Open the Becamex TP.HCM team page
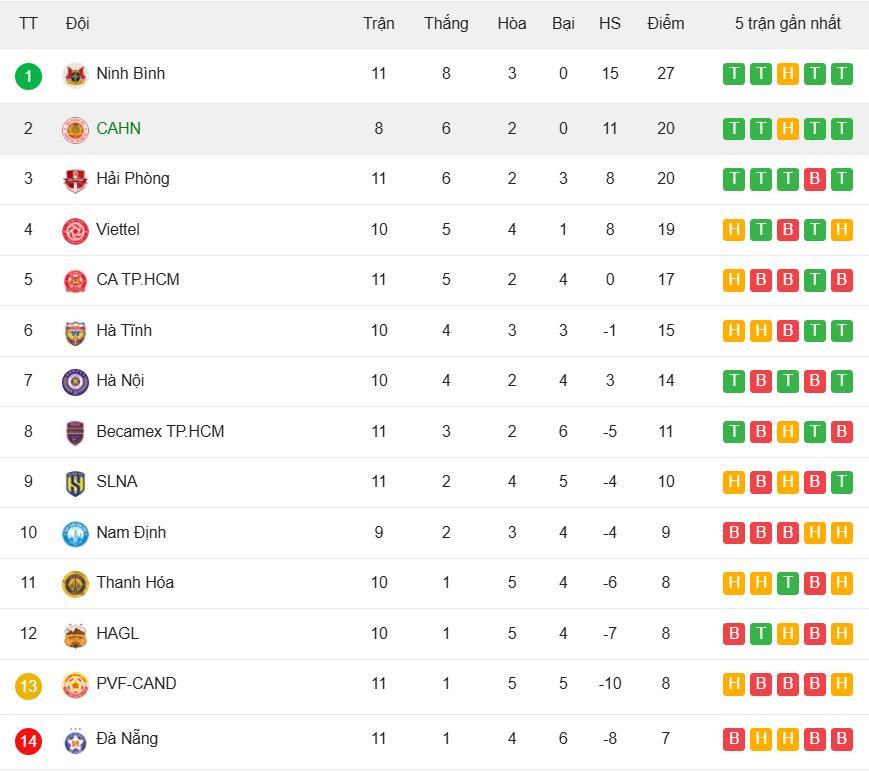 tap(160, 431)
